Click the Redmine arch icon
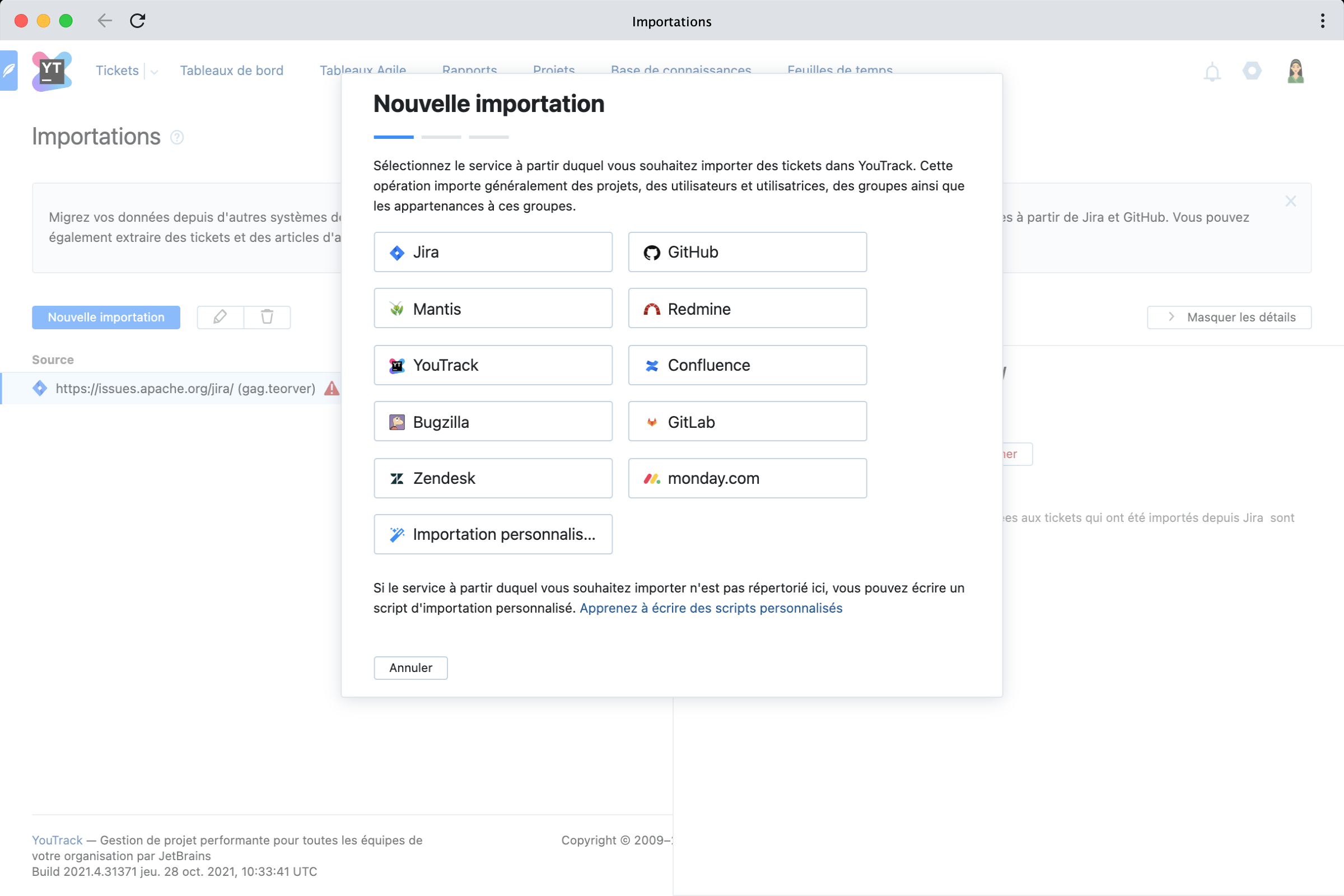 (x=651, y=309)
